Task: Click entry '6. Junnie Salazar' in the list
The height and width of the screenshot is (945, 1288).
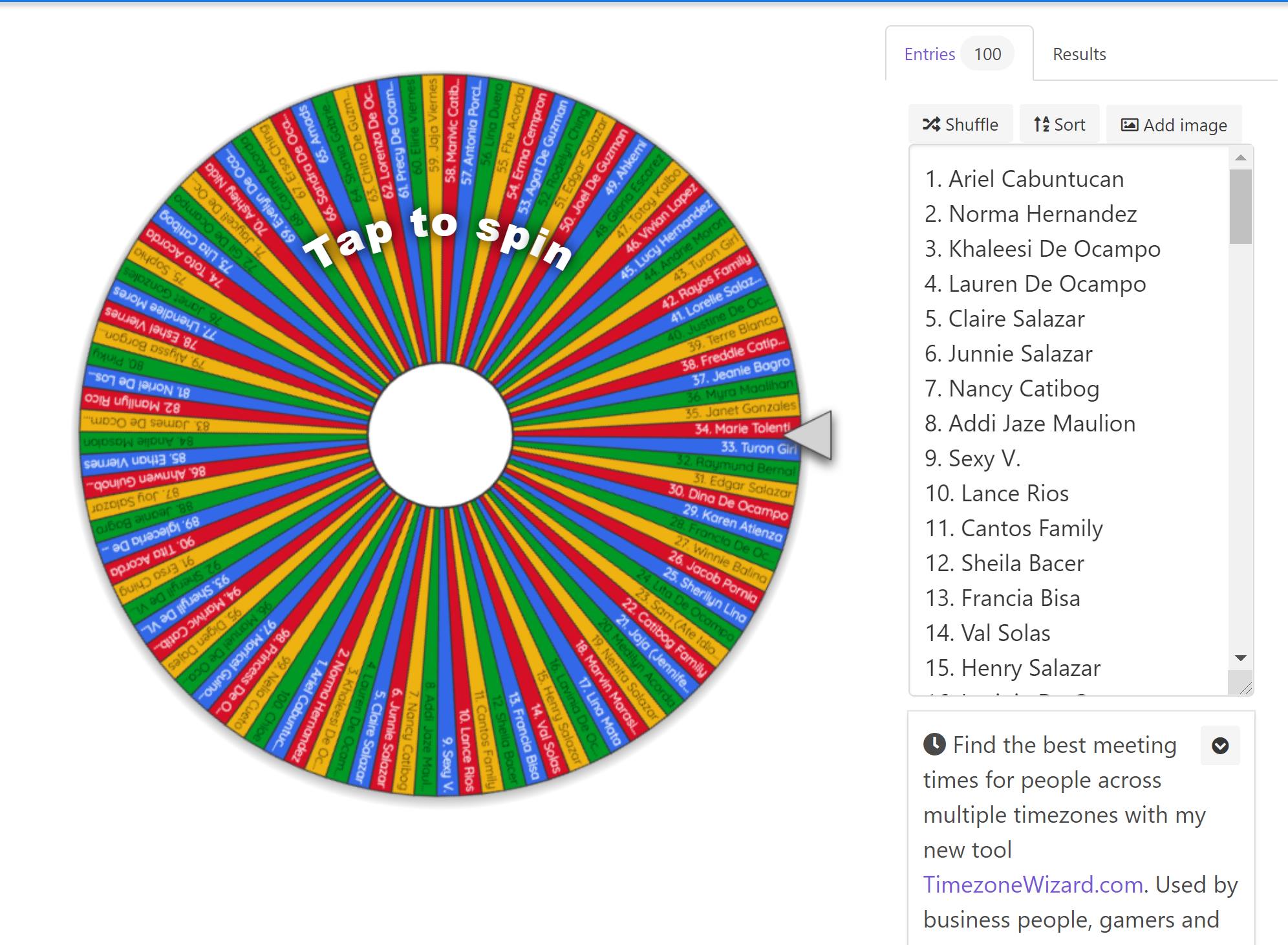Action: tap(1009, 354)
